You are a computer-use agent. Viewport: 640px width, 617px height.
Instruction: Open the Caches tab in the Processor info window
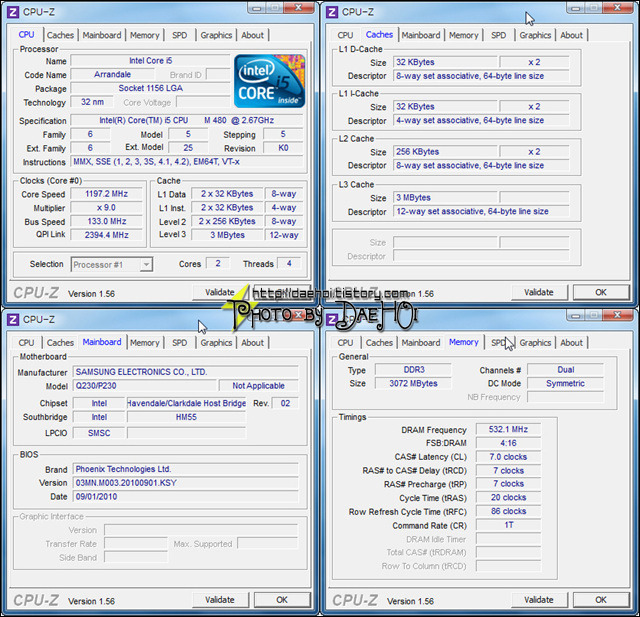pyautogui.click(x=60, y=35)
